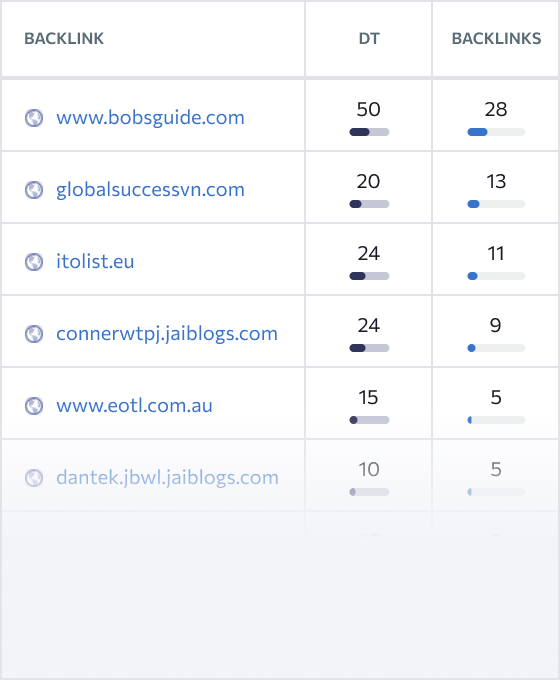This screenshot has height=680, width=560.
Task: Open the www.bobsguide.com backlink
Action: 150,118
